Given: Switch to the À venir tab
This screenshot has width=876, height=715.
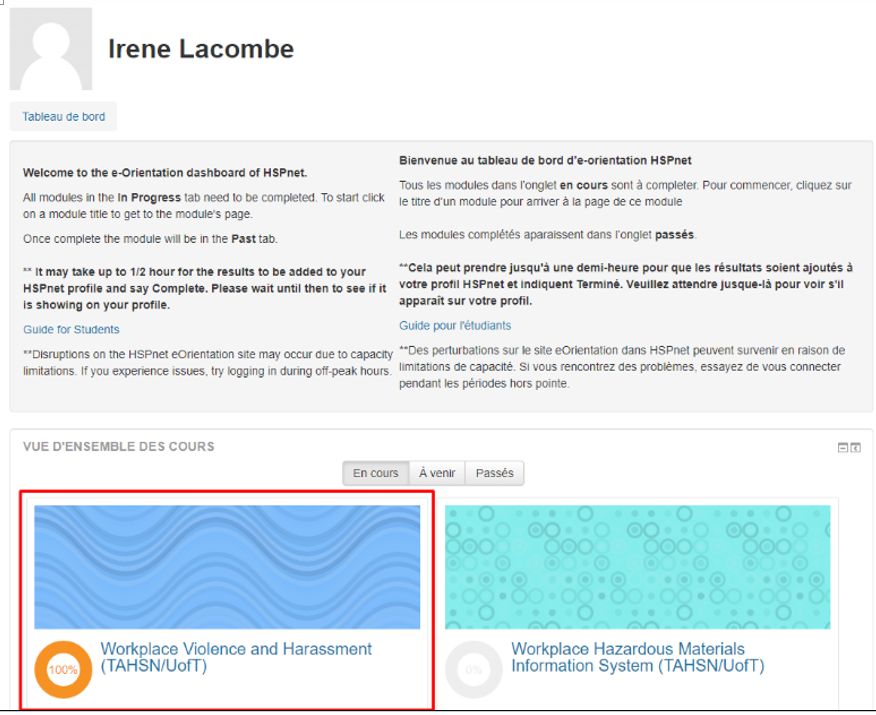Looking at the screenshot, I should coord(437,473).
